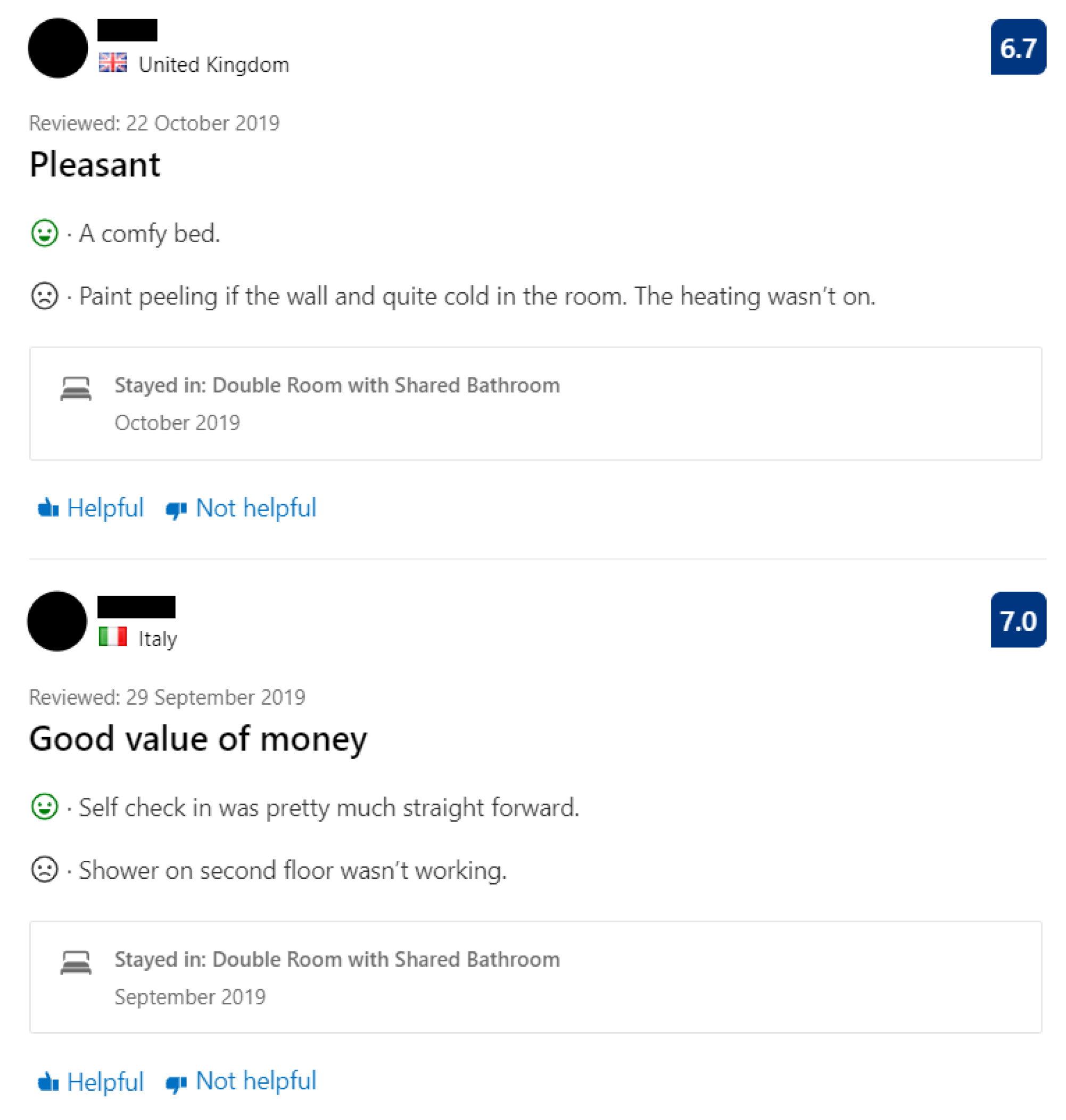
Task: Click the 'Pleasant' review title
Action: (95, 165)
